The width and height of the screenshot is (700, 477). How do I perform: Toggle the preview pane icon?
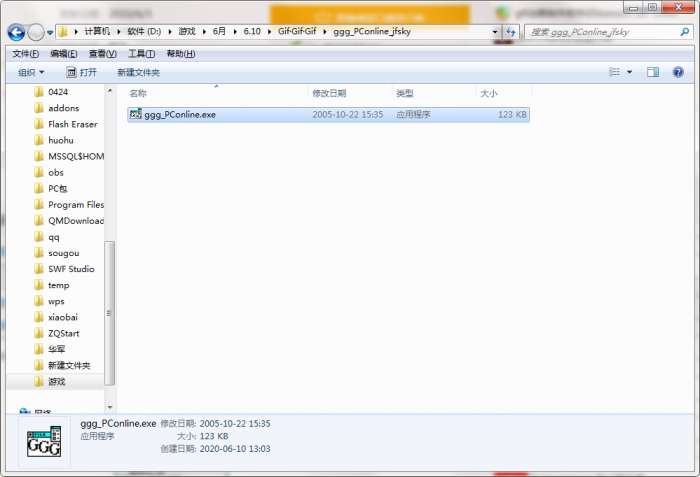pos(653,72)
